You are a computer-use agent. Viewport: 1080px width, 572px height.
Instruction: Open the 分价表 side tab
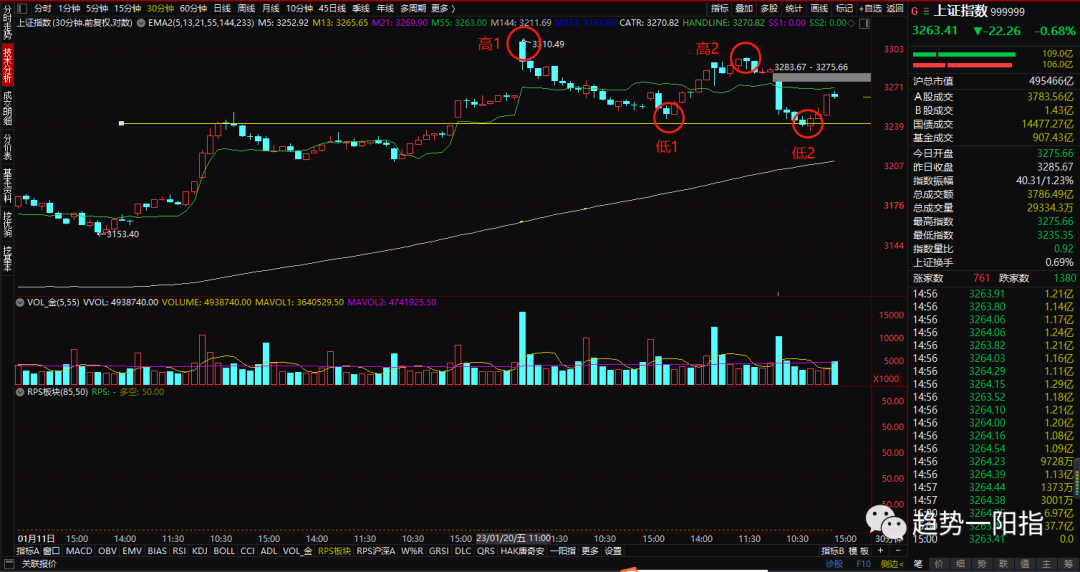[x=7, y=146]
